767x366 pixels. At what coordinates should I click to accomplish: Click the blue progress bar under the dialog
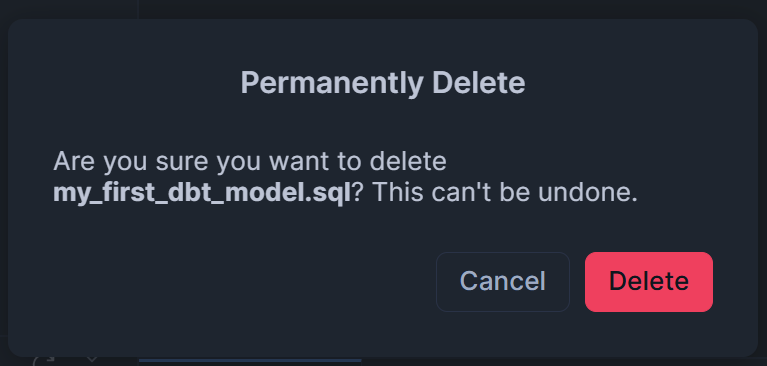(x=250, y=361)
